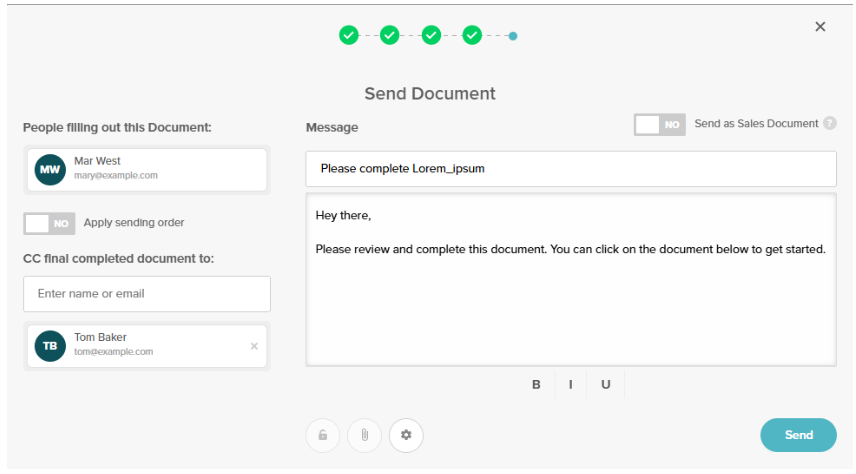Toggle Send as Sales Document switch
The height and width of the screenshot is (474, 856).
pos(659,125)
